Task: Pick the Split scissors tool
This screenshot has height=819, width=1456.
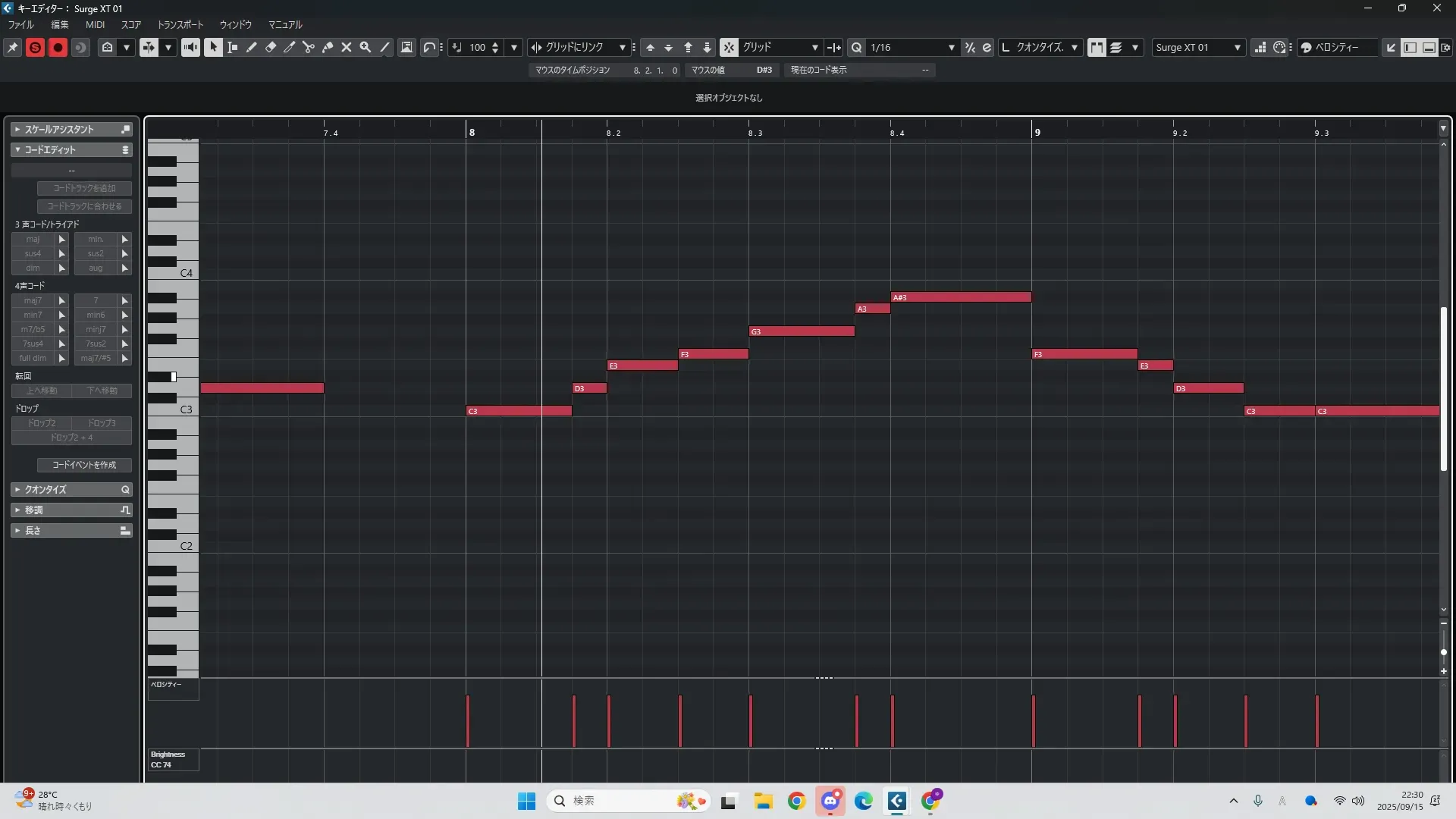Action: pyautogui.click(x=309, y=47)
